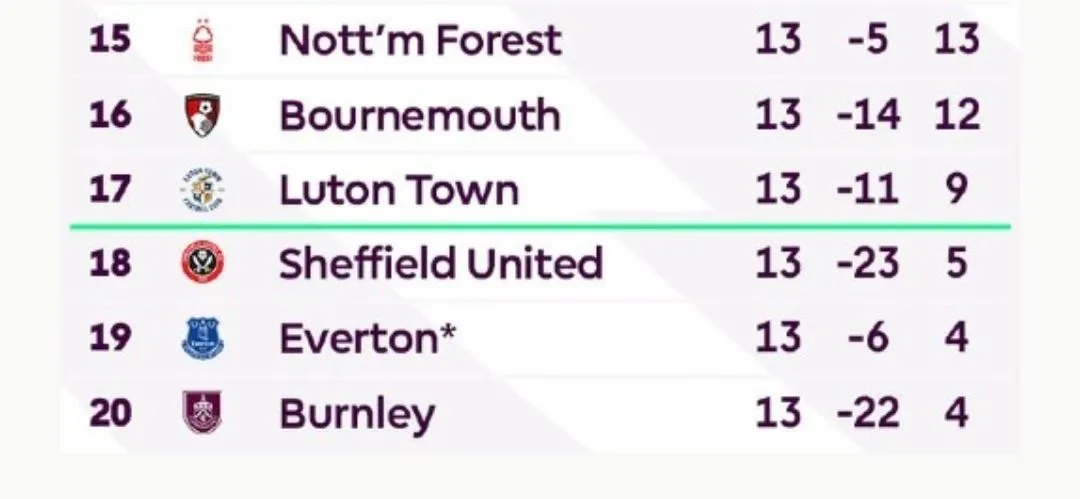Click Bournemouth's -14 goal difference
The height and width of the screenshot is (499, 1080).
click(868, 114)
